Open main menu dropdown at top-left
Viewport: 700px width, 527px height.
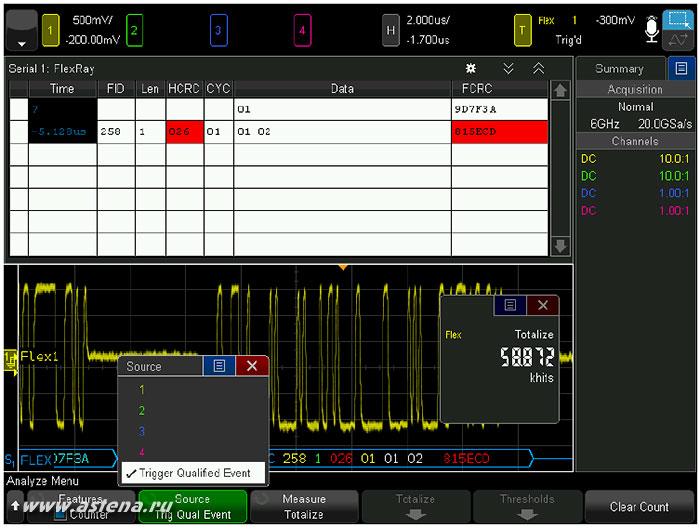click(21, 29)
